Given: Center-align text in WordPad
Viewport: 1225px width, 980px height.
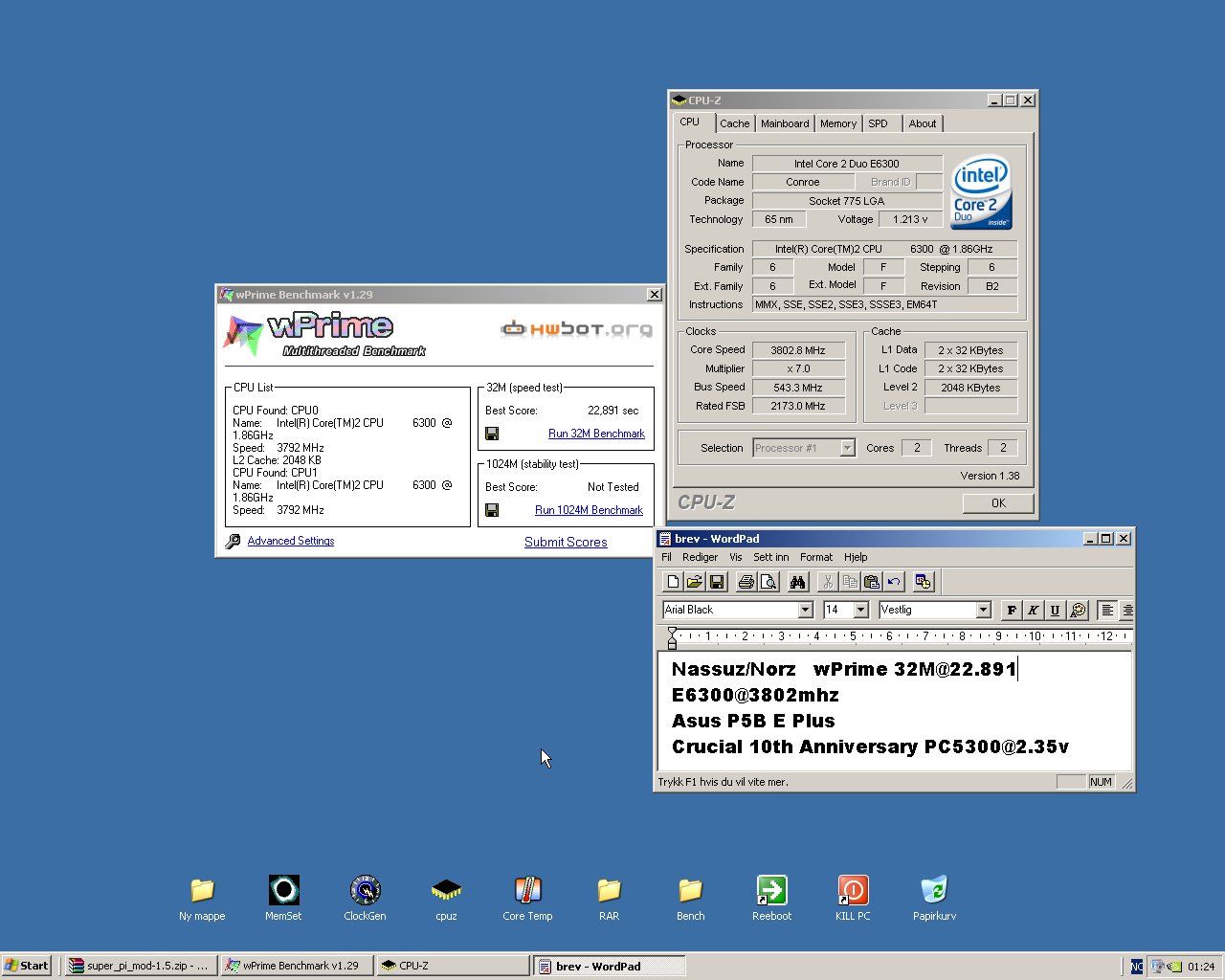Looking at the screenshot, I should [x=1127, y=610].
